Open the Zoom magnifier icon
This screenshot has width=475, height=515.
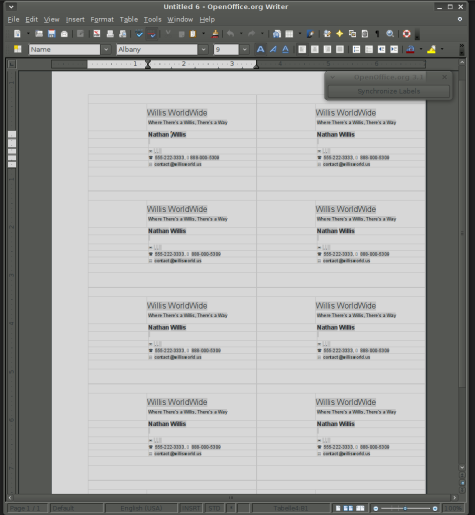pyautogui.click(x=390, y=34)
